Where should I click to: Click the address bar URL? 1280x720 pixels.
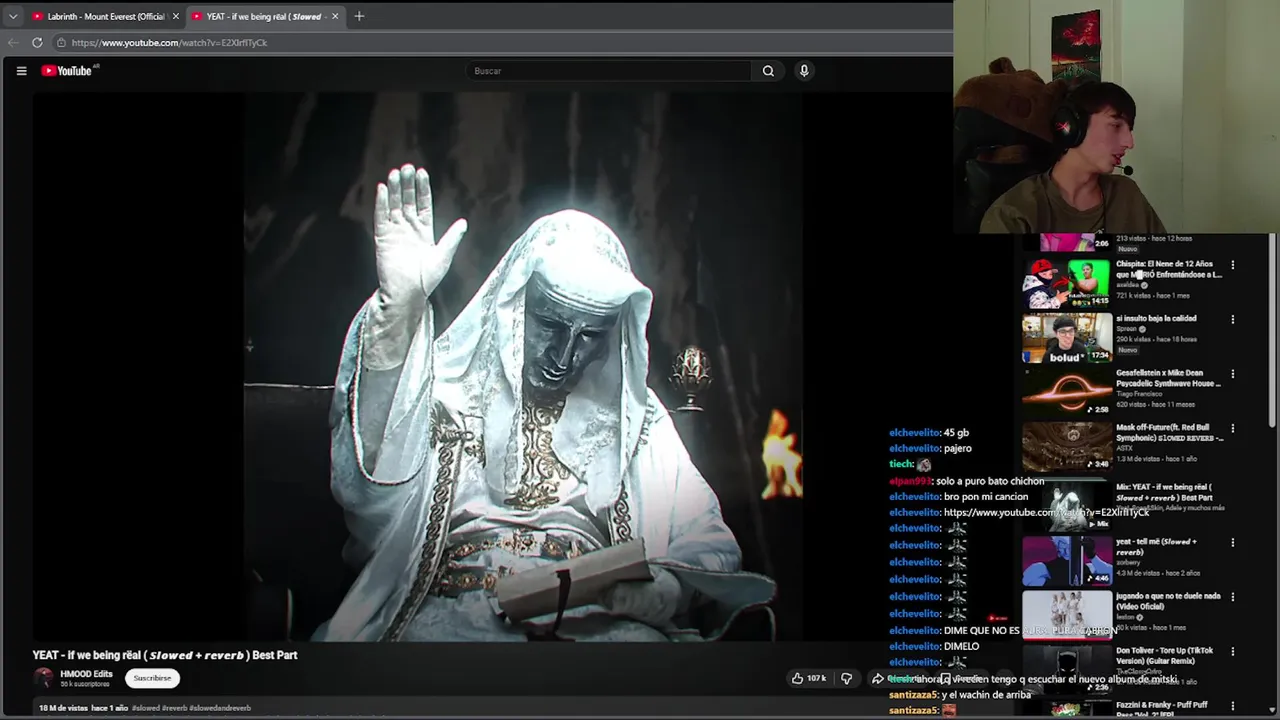tap(169, 43)
